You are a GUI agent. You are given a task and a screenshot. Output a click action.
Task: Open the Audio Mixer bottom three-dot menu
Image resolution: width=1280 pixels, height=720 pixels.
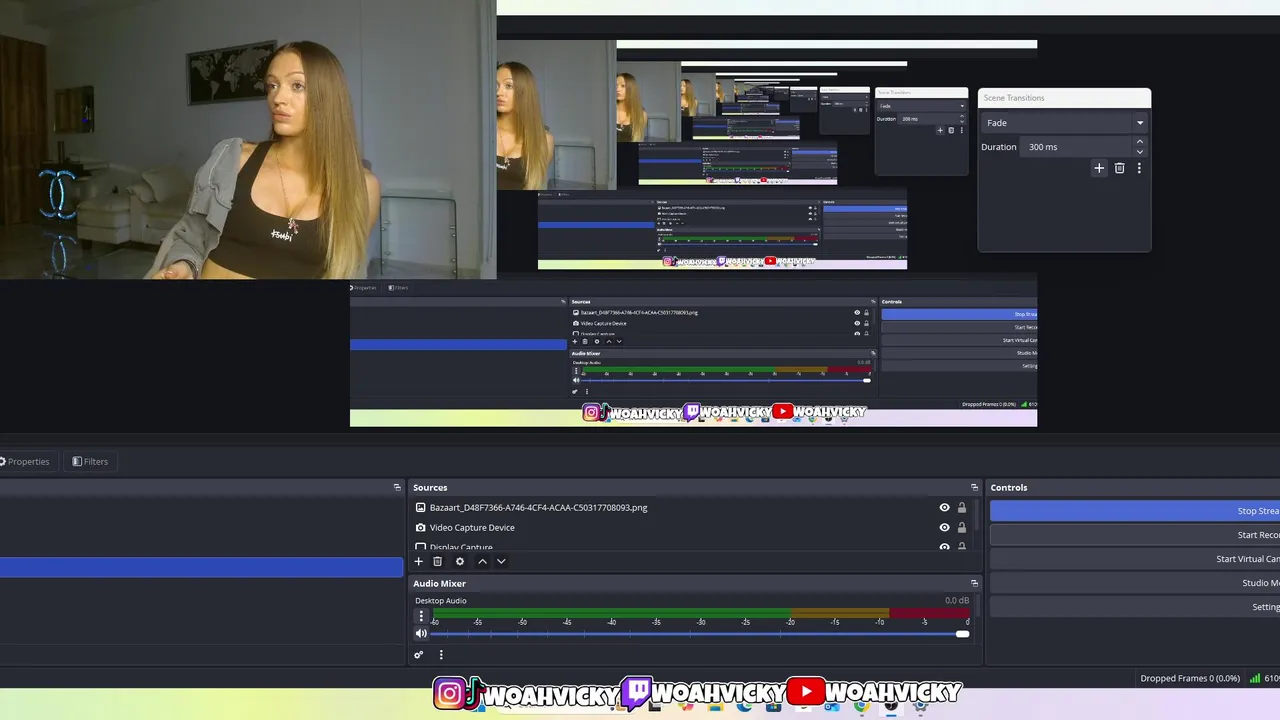click(441, 655)
